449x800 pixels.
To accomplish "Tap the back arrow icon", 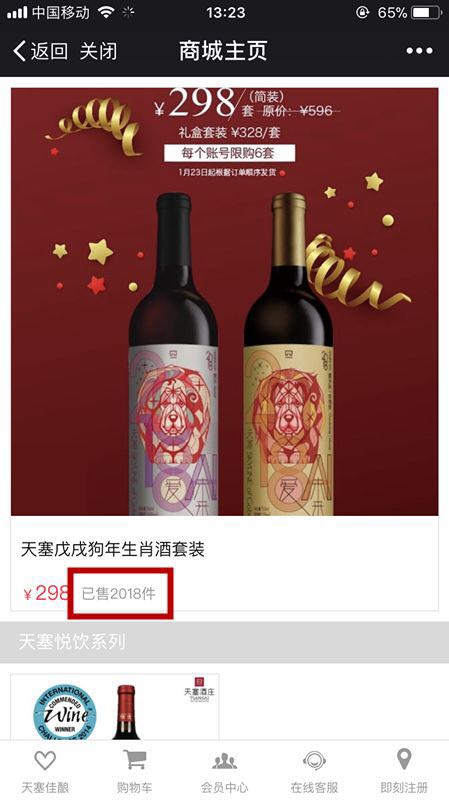I will point(19,52).
